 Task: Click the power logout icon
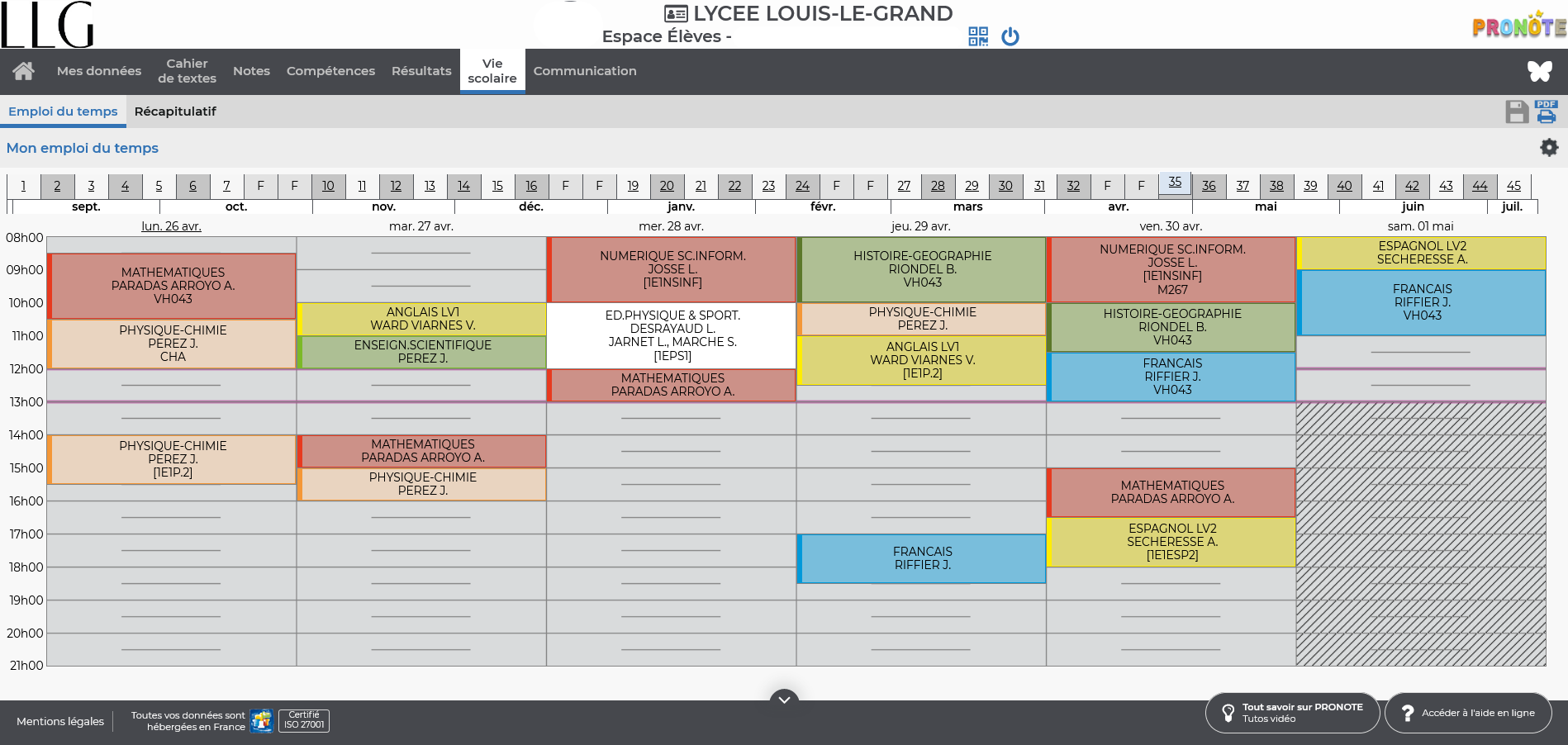pyautogui.click(x=1010, y=36)
